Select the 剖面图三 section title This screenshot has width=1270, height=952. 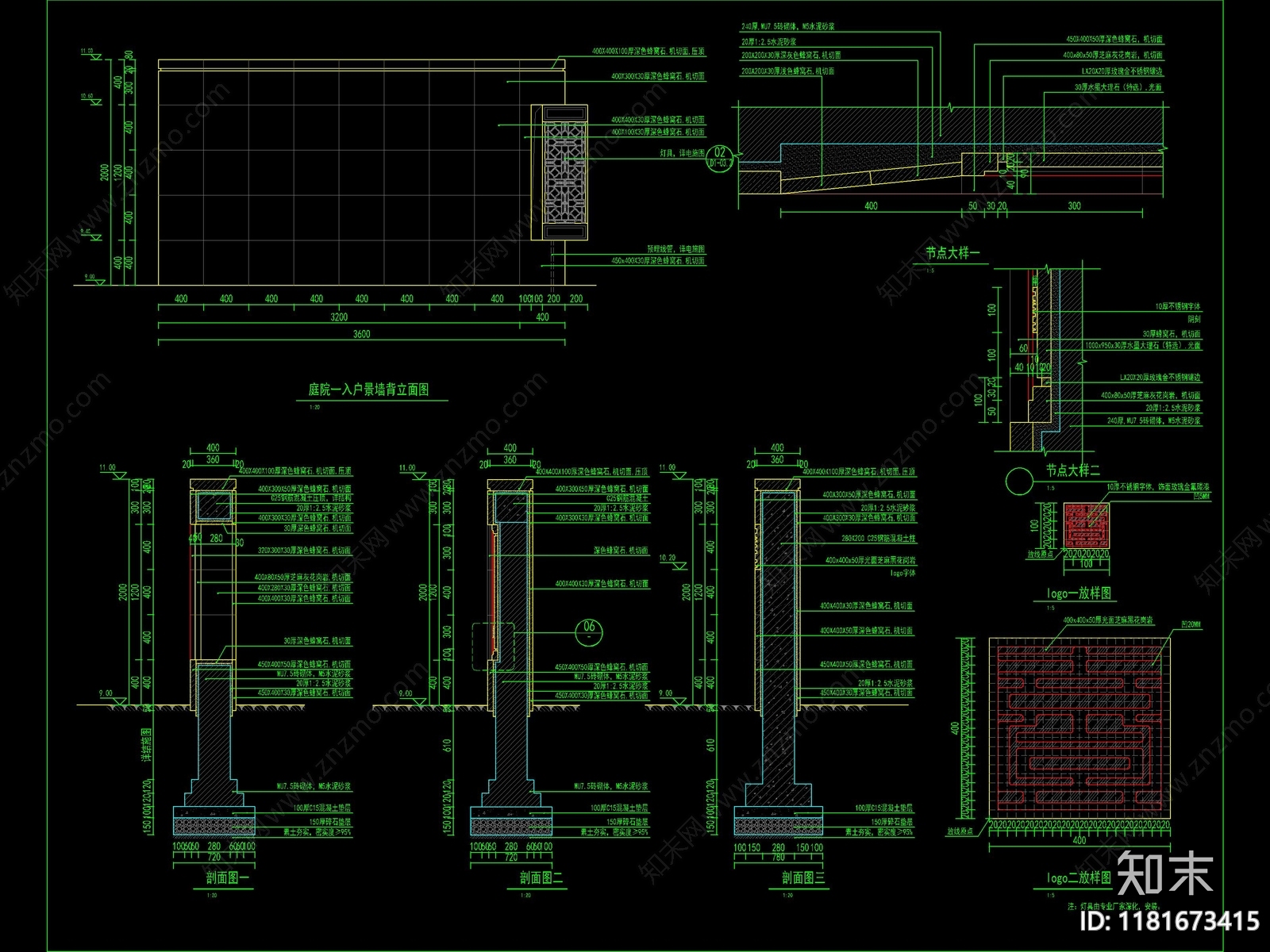(802, 878)
